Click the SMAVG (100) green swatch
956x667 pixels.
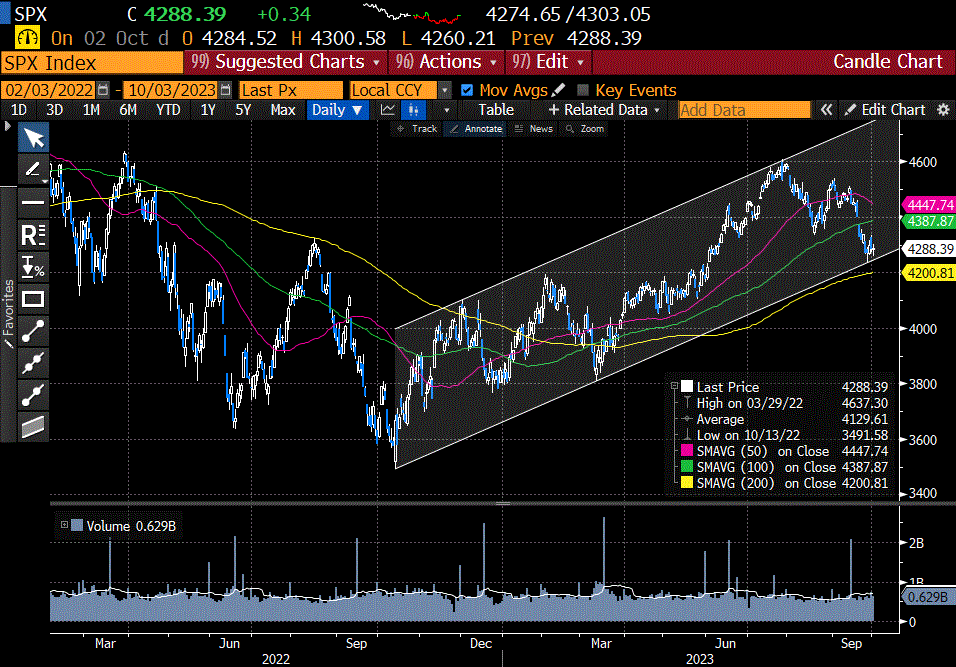pos(687,466)
